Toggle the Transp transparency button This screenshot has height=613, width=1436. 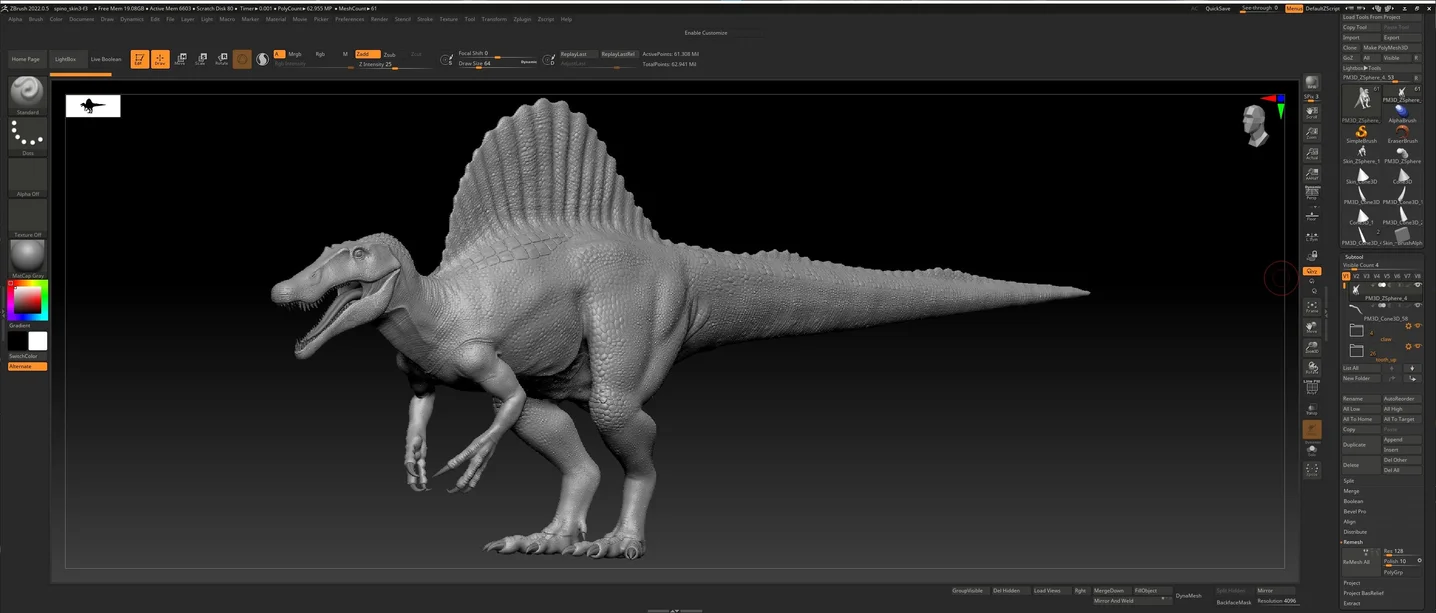pos(1312,409)
